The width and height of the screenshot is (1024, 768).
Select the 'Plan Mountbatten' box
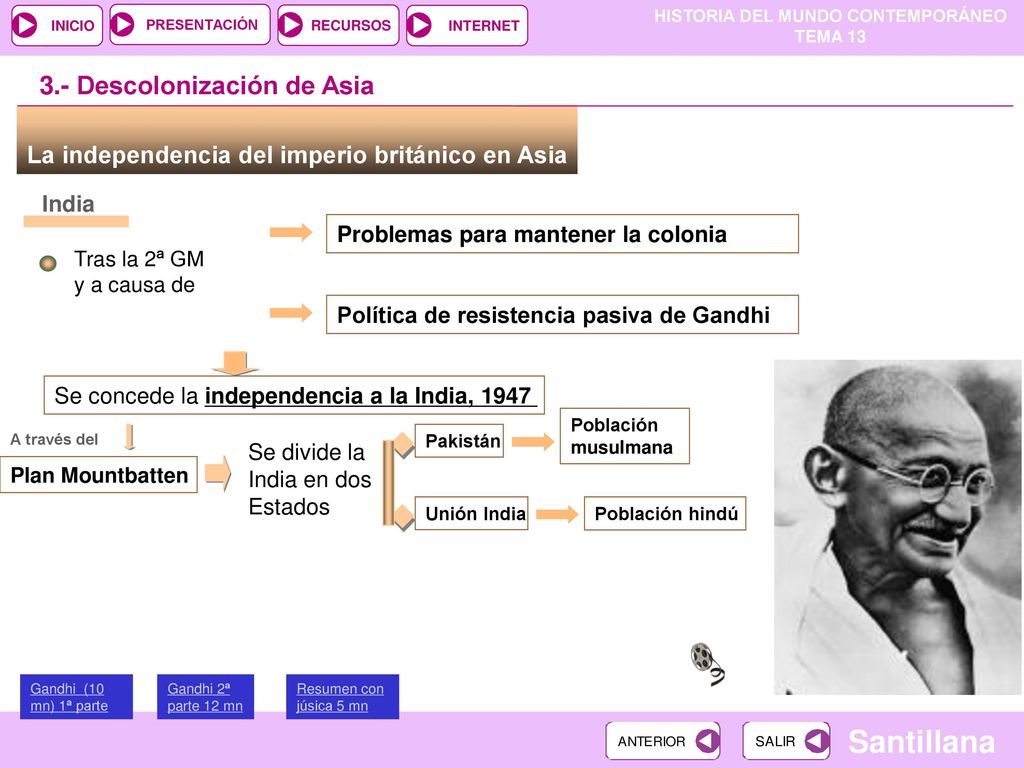(99, 475)
